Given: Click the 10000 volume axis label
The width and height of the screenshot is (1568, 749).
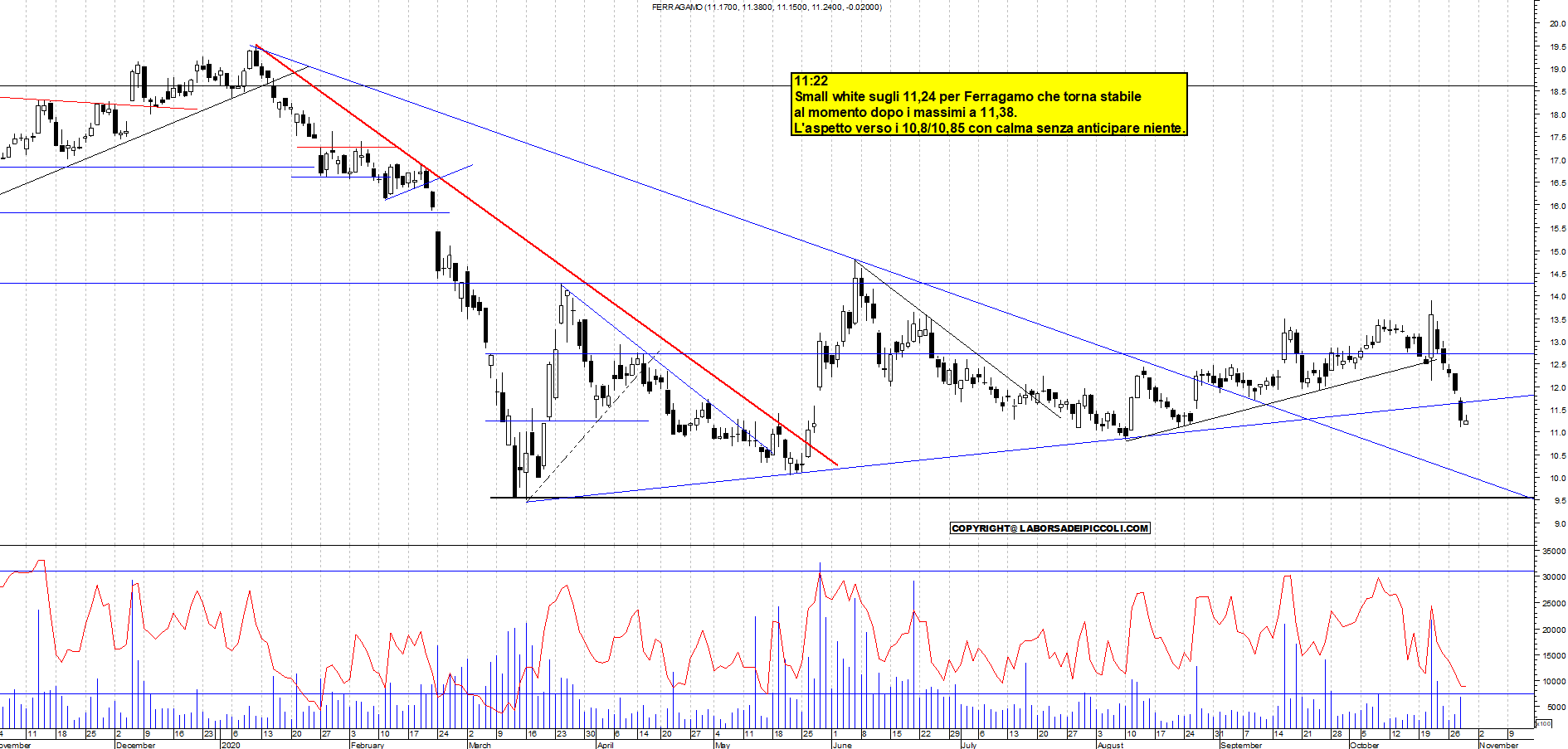Looking at the screenshot, I should click(1555, 682).
